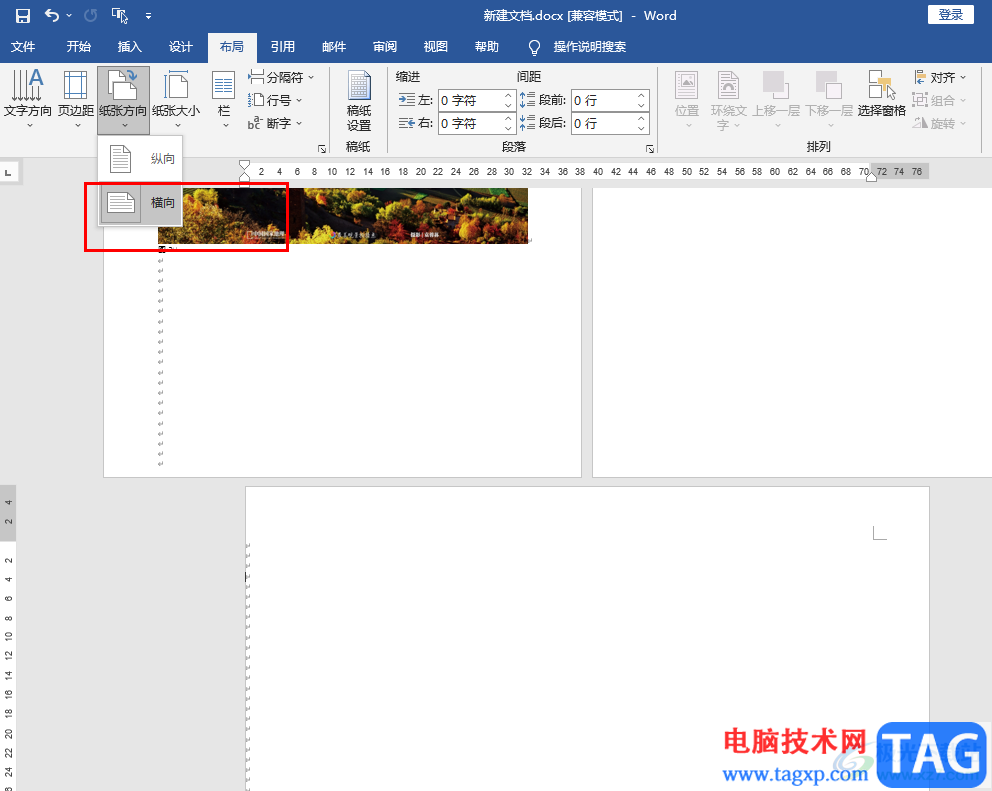
Task: Open 文字方向 text direction tool
Action: click(28, 99)
